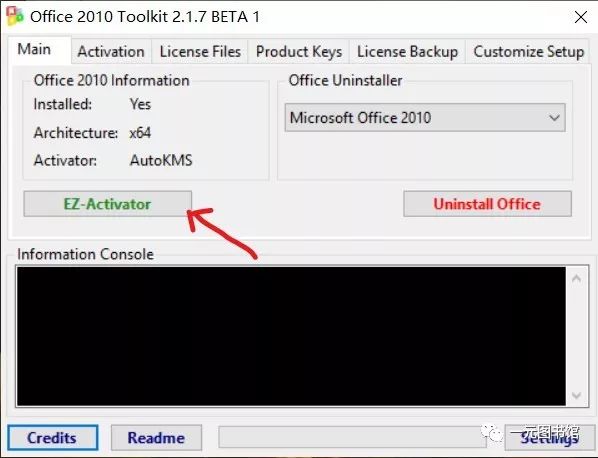Click the 'Office Uninstaller' group label

[x=346, y=80]
